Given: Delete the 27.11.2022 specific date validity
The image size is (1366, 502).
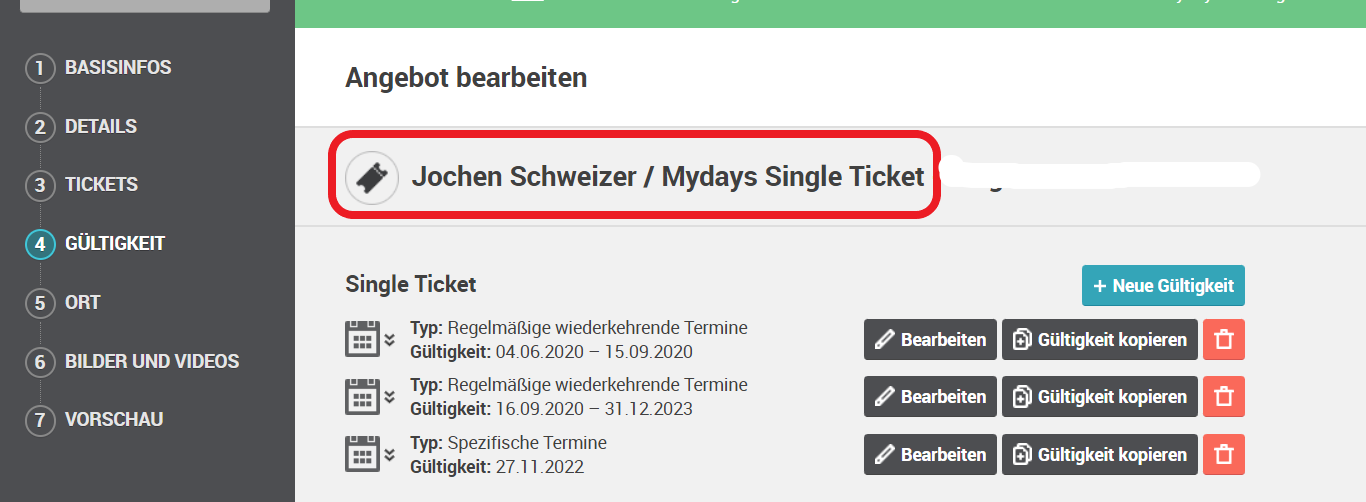Looking at the screenshot, I should click(x=1223, y=454).
